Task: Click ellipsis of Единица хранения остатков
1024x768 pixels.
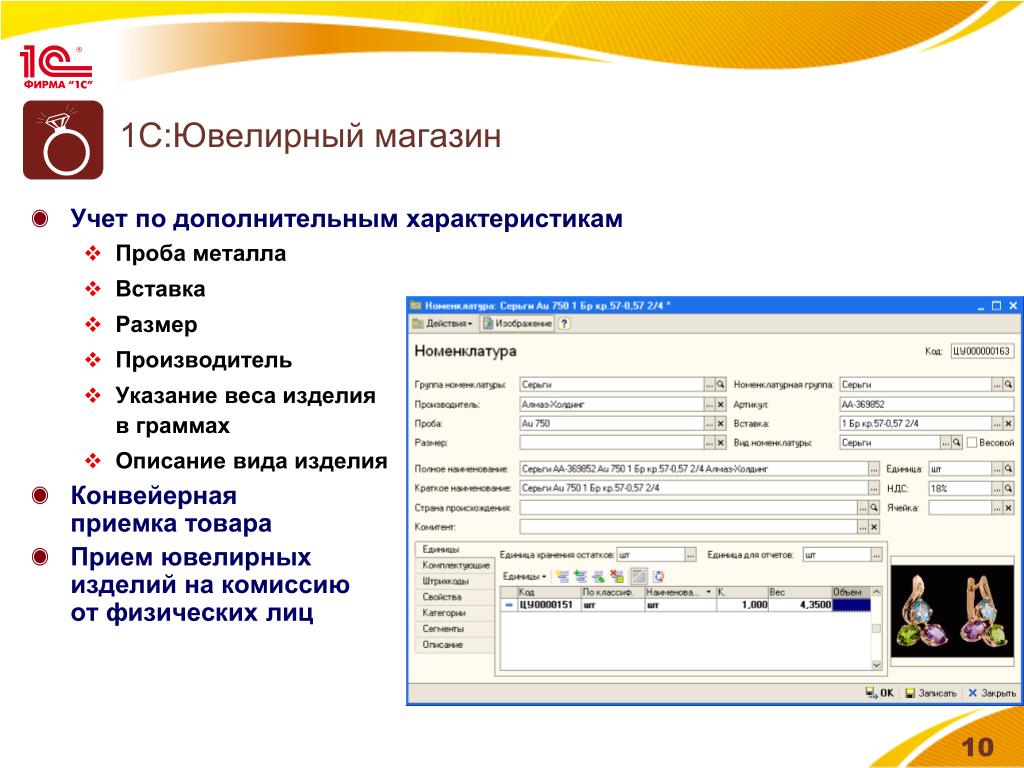Action: [690, 555]
